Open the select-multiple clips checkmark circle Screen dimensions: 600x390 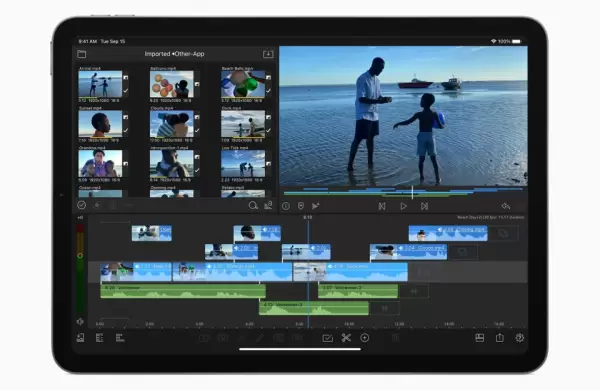[82, 205]
